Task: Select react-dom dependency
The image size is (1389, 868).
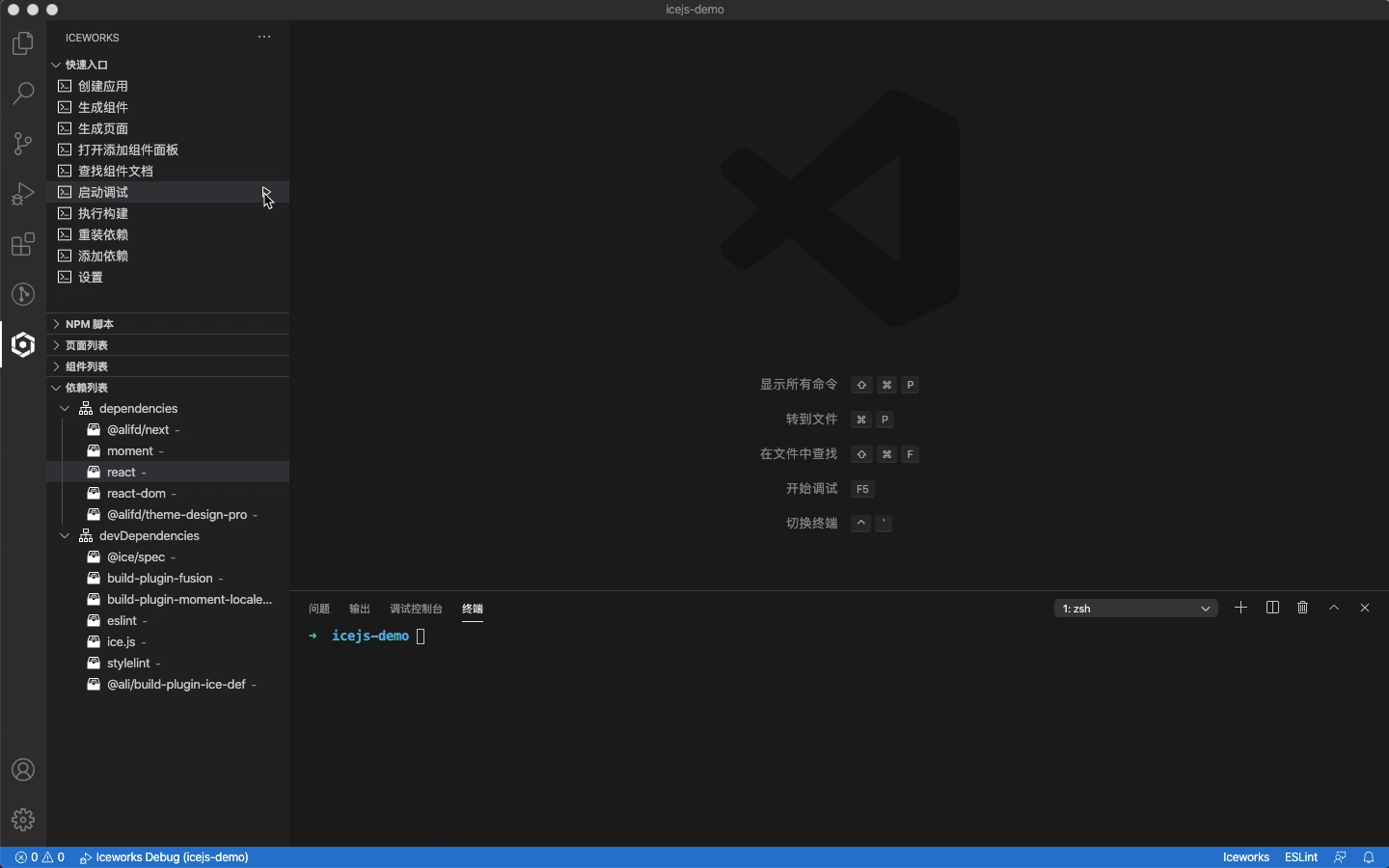Action: (168, 494)
